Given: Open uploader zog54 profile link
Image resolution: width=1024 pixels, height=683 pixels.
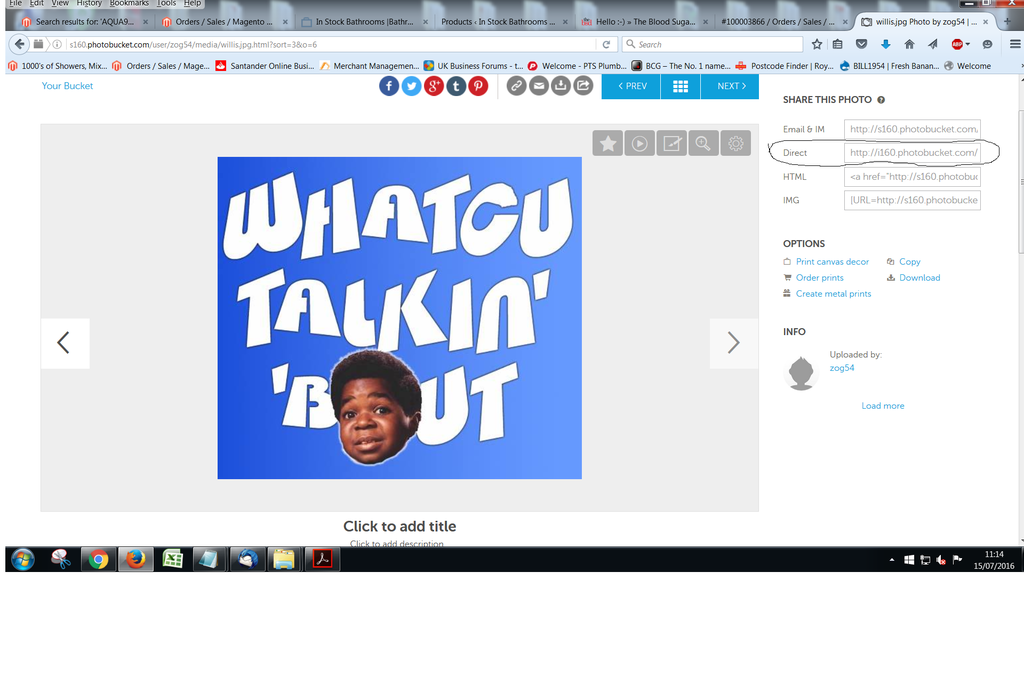Looking at the screenshot, I should 842,368.
